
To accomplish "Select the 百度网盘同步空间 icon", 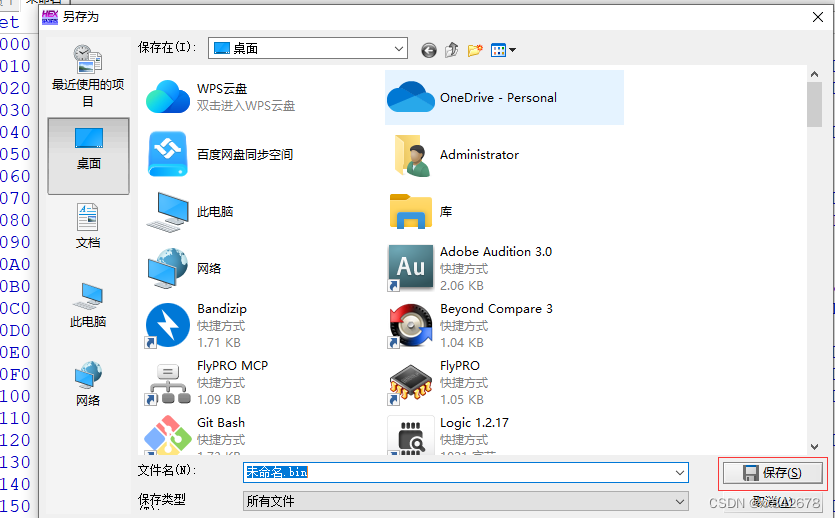I will pyautogui.click(x=168, y=154).
